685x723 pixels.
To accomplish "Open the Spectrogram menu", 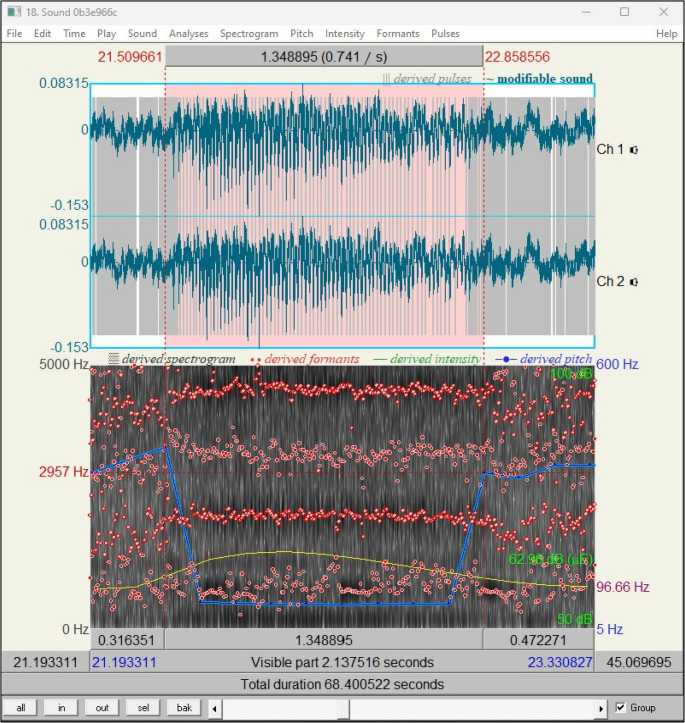I will tap(249, 34).
